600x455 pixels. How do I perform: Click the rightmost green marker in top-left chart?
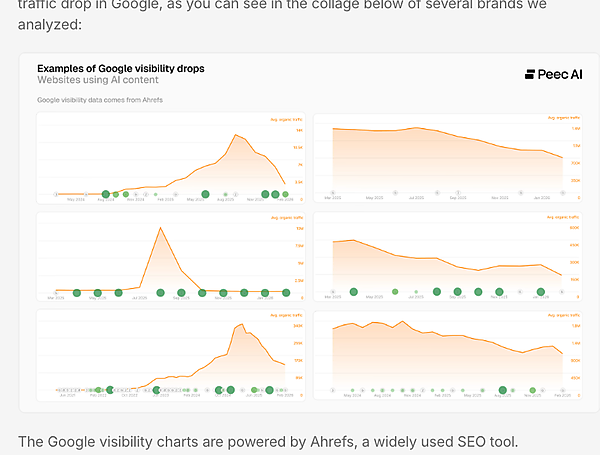point(286,194)
